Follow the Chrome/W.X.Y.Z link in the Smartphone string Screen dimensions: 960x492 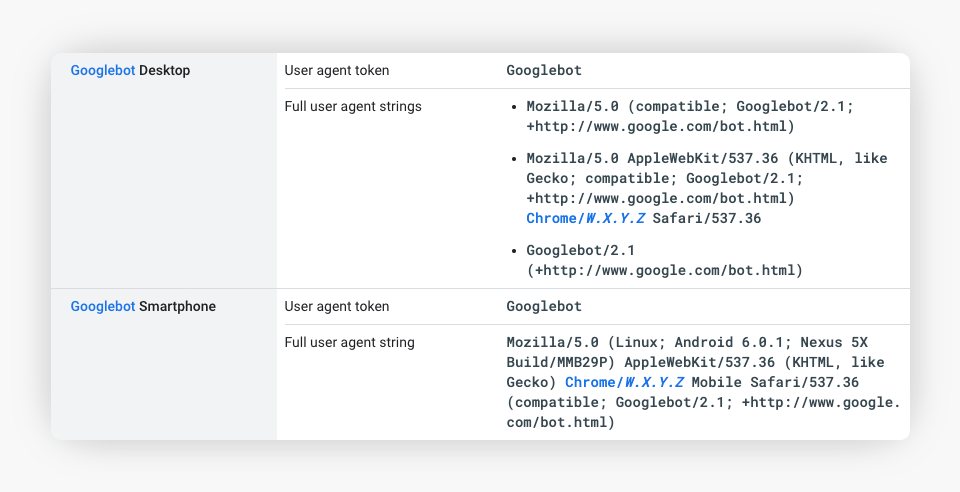(624, 383)
